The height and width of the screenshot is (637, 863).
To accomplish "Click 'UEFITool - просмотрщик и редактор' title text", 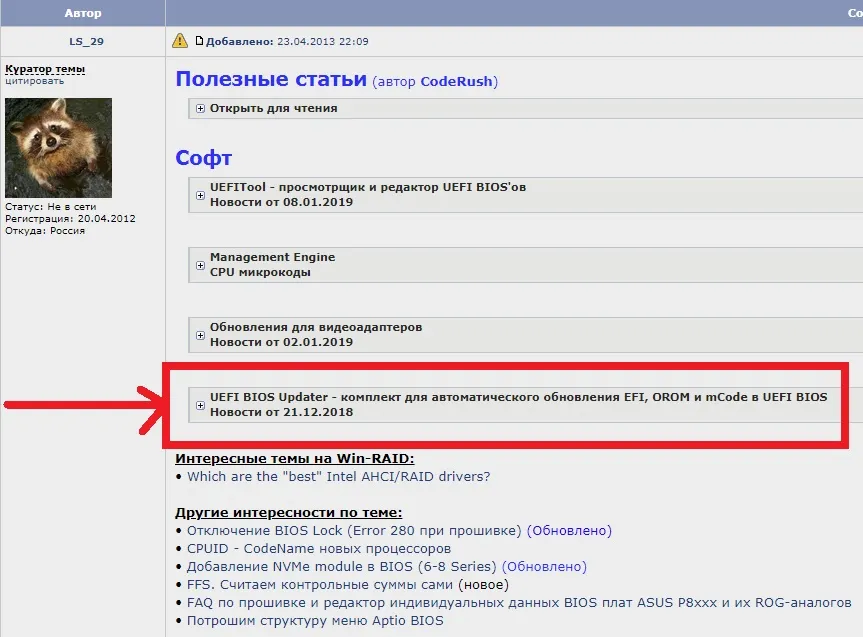I will click(x=368, y=187).
